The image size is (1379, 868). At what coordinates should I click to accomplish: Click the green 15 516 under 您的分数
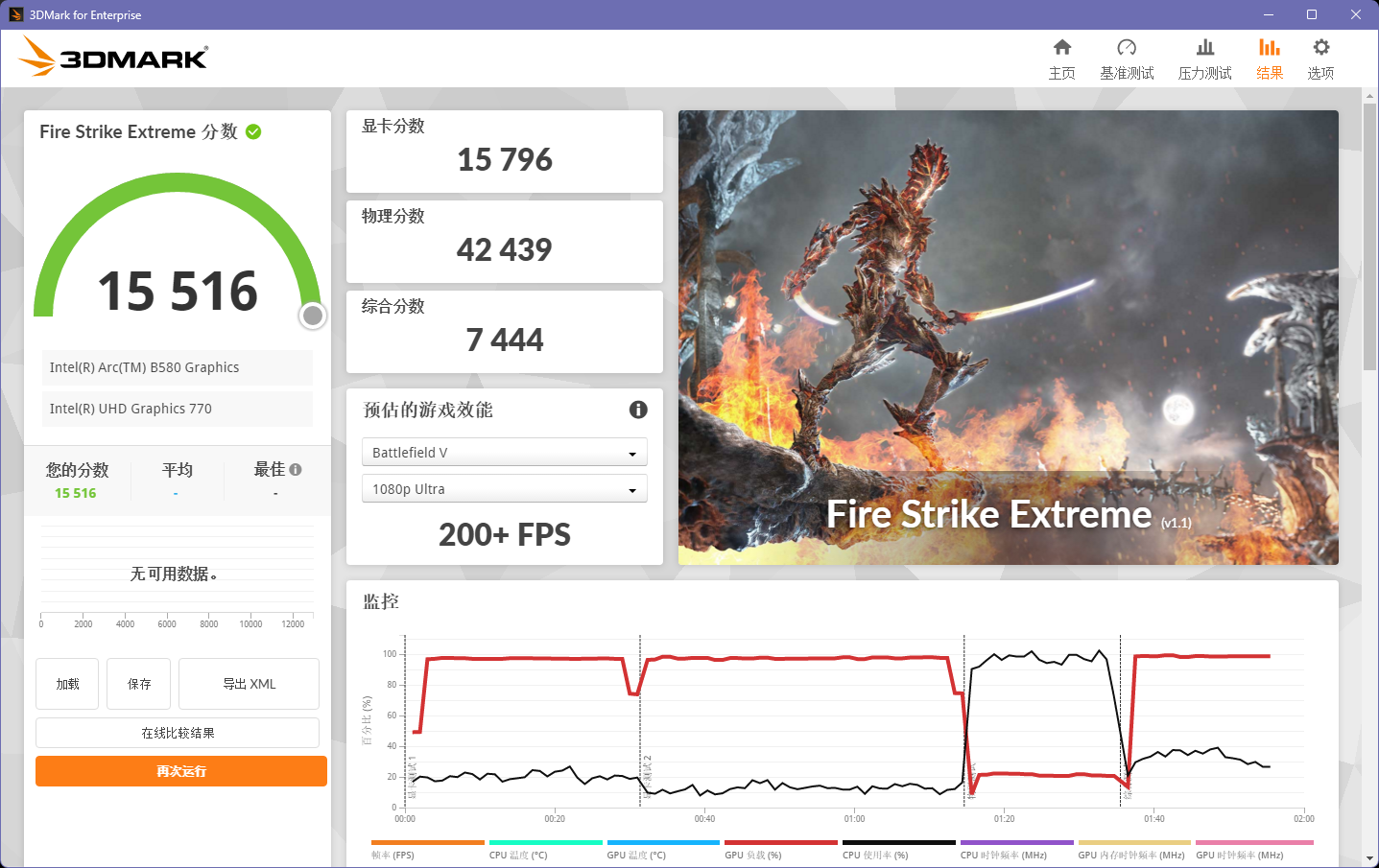coord(76,493)
